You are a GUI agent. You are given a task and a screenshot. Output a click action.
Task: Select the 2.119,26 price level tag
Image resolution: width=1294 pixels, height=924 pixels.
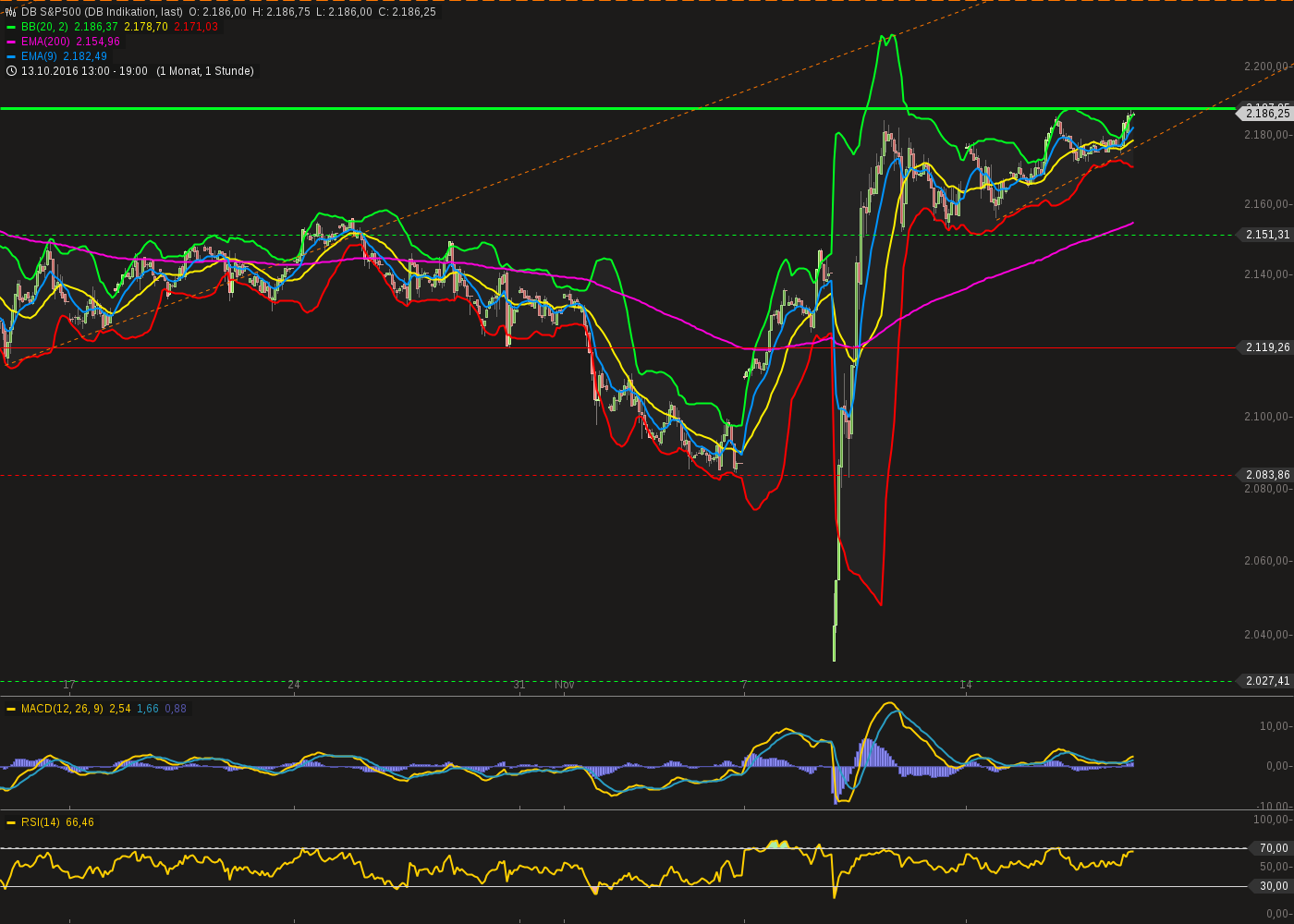click(1264, 347)
